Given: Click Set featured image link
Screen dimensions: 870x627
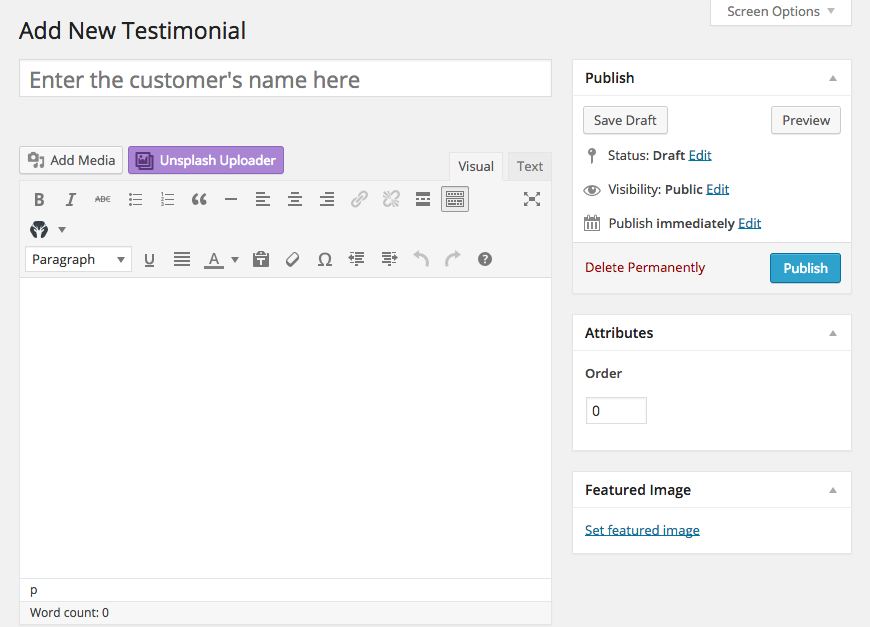Looking at the screenshot, I should coord(642,530).
